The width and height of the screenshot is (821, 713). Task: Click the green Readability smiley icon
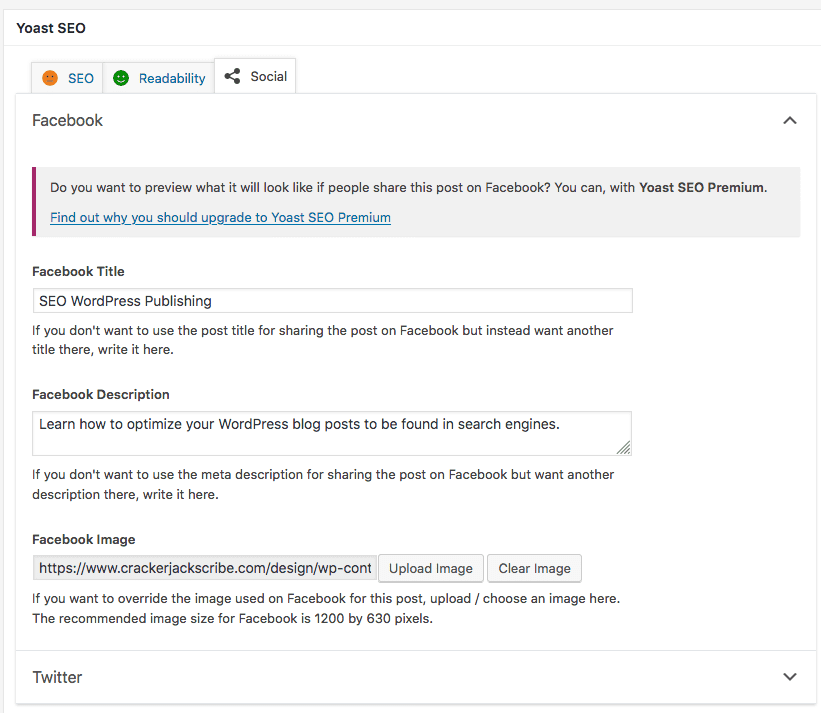121,78
